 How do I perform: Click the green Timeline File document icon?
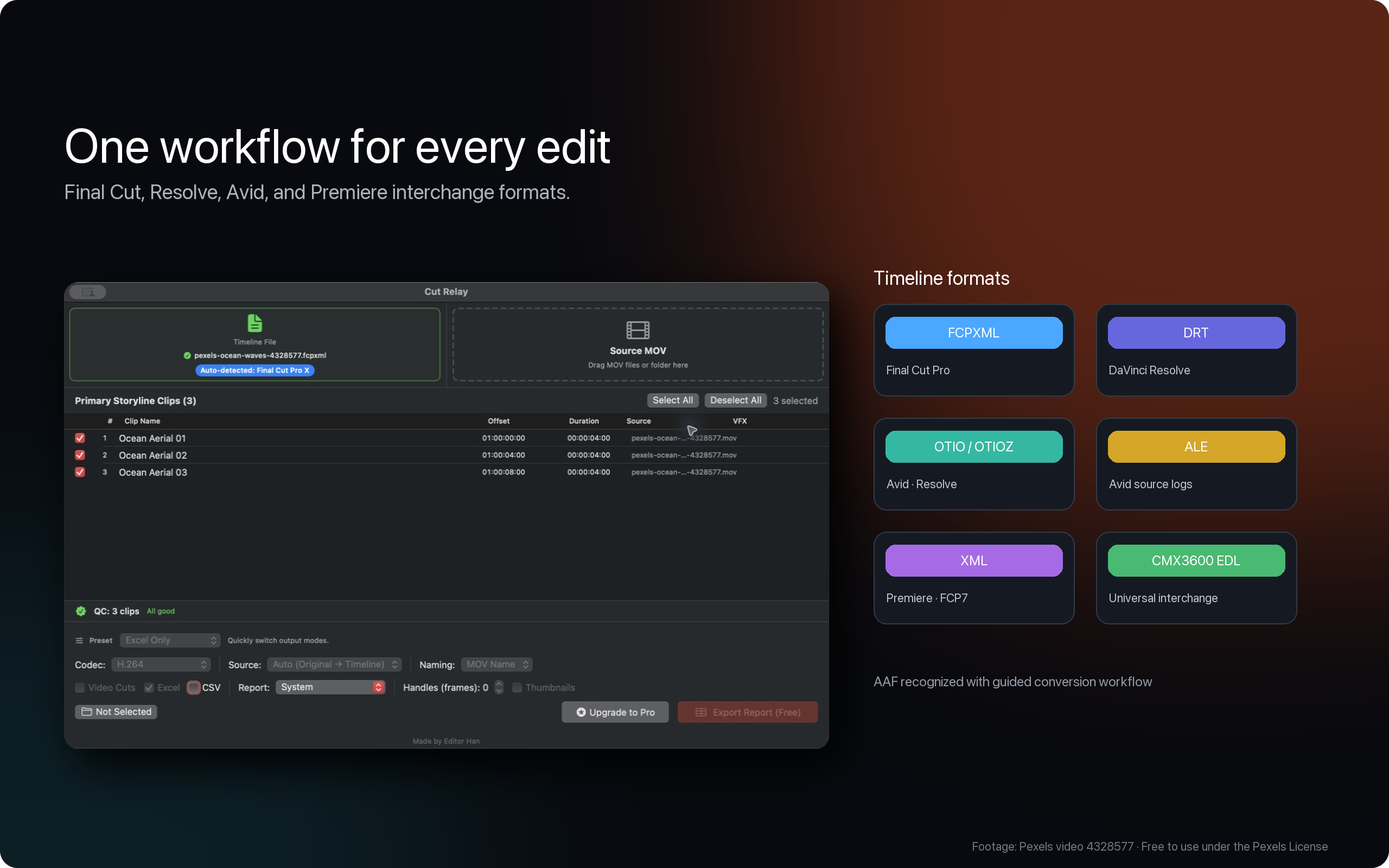coord(255,323)
